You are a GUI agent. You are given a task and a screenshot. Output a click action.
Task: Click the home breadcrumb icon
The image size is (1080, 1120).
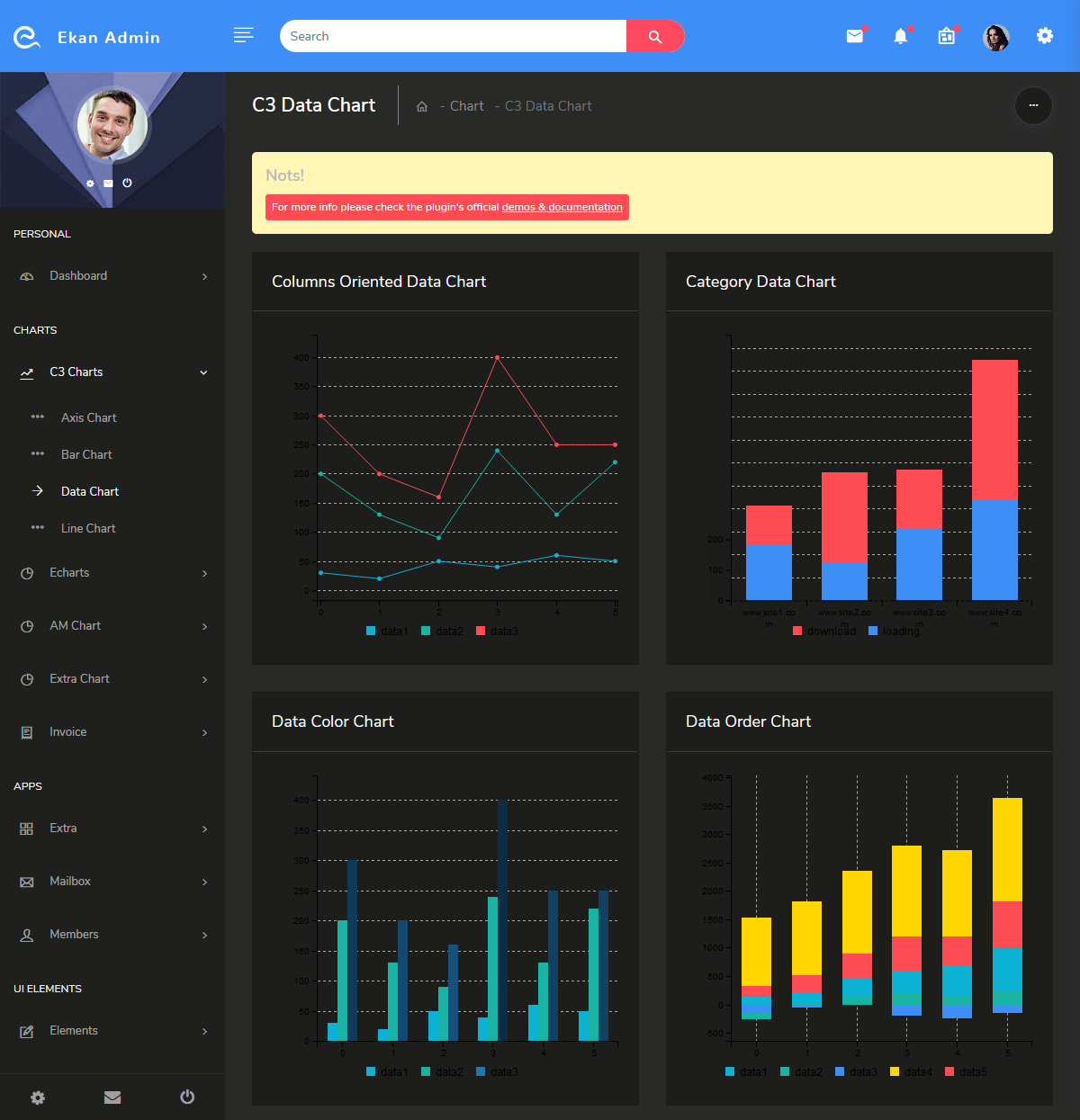click(x=421, y=105)
